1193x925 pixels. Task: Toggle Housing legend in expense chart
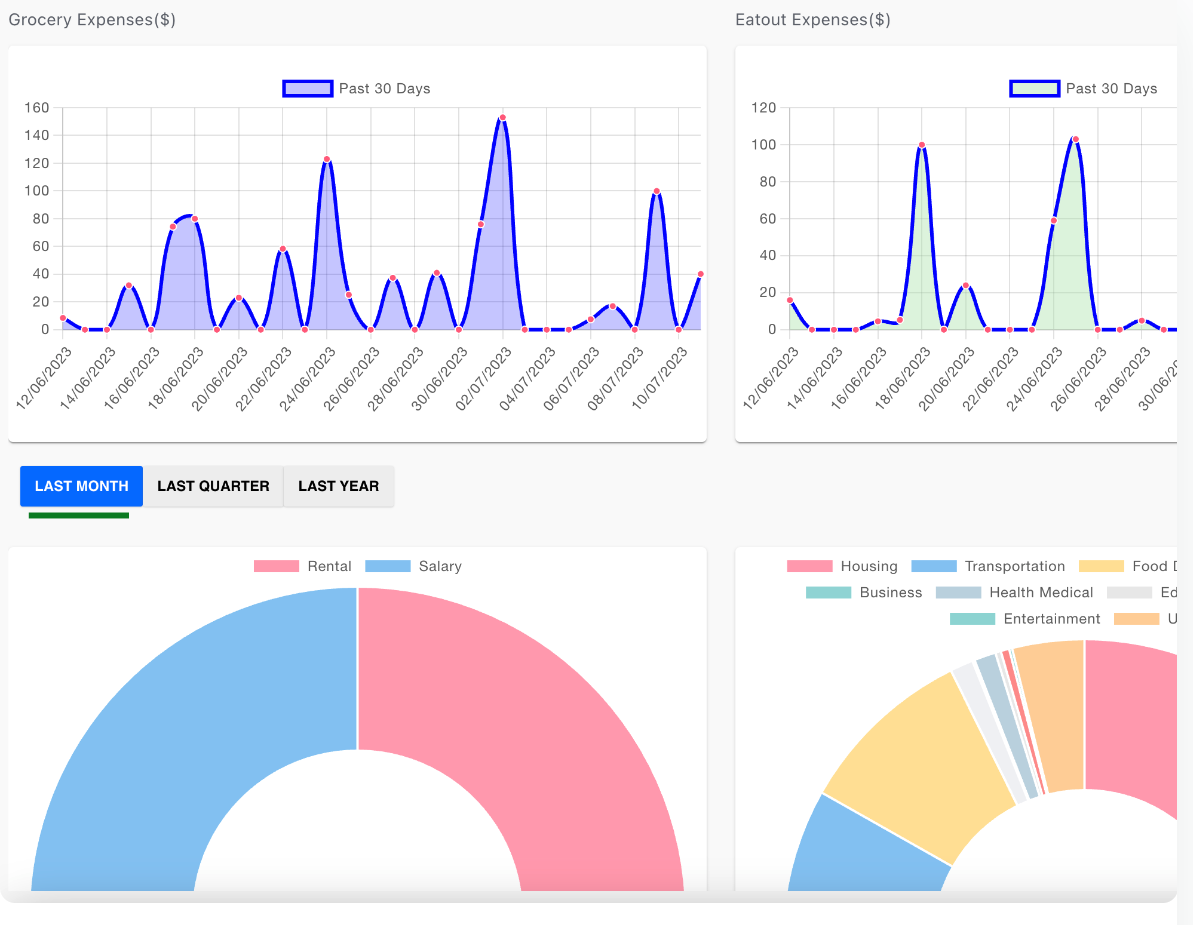(x=842, y=566)
